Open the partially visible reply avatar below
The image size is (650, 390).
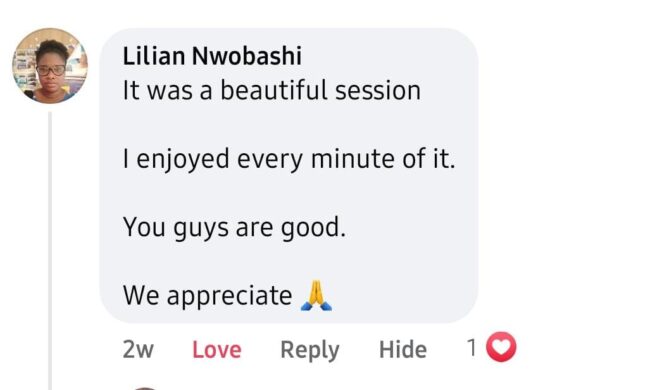tap(145, 388)
